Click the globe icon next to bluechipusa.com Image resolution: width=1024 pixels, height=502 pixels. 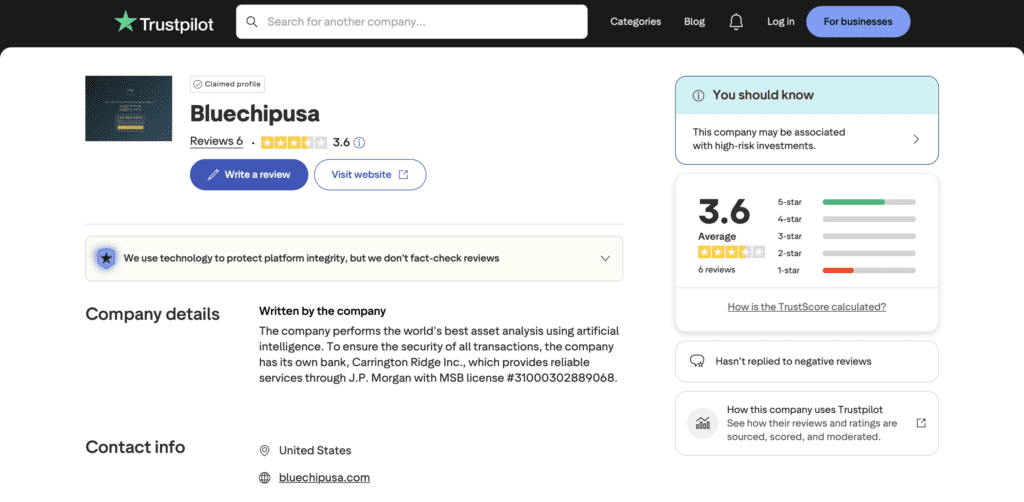pos(265,477)
